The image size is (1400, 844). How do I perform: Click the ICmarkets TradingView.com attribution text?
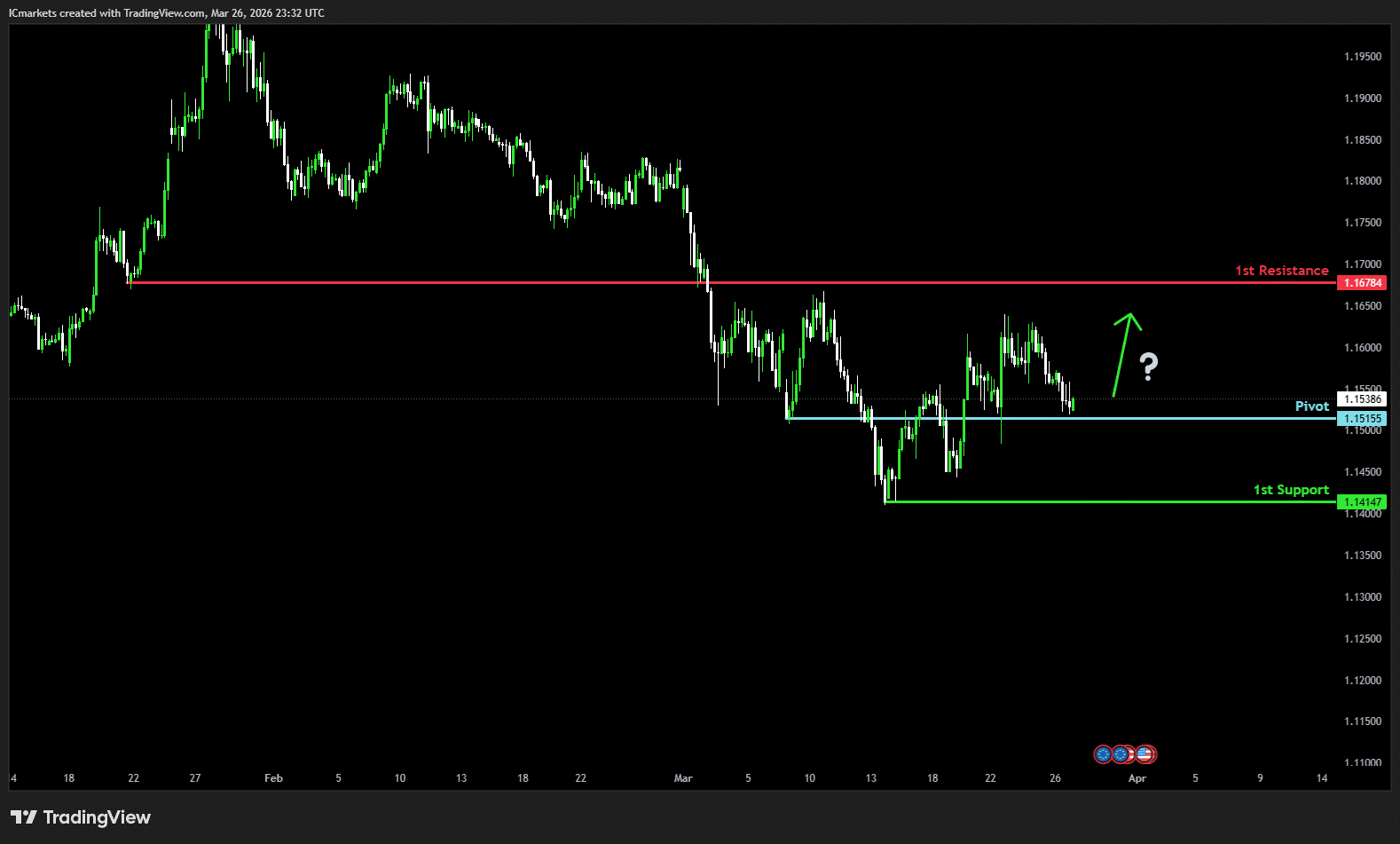coord(167,13)
